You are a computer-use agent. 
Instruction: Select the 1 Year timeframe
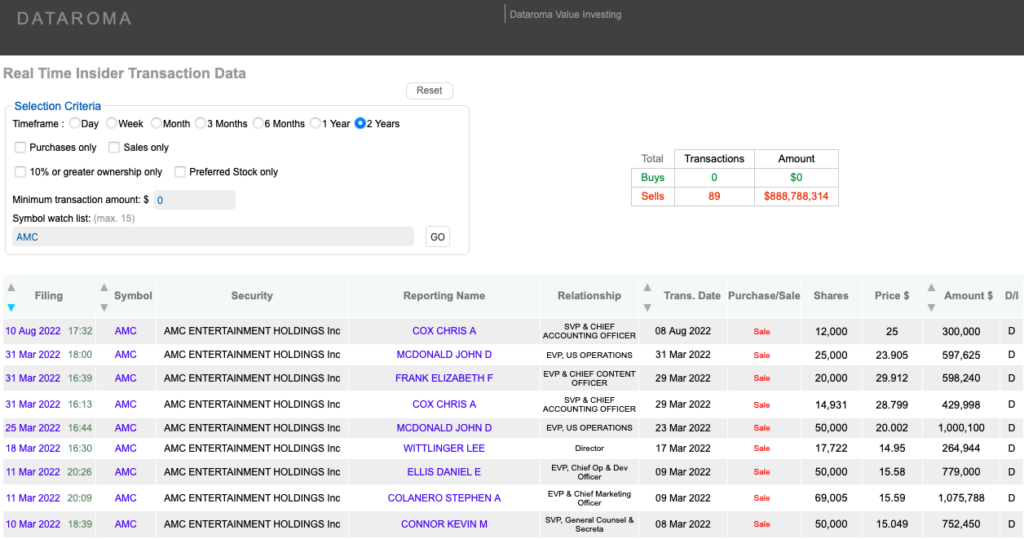pyautogui.click(x=315, y=123)
